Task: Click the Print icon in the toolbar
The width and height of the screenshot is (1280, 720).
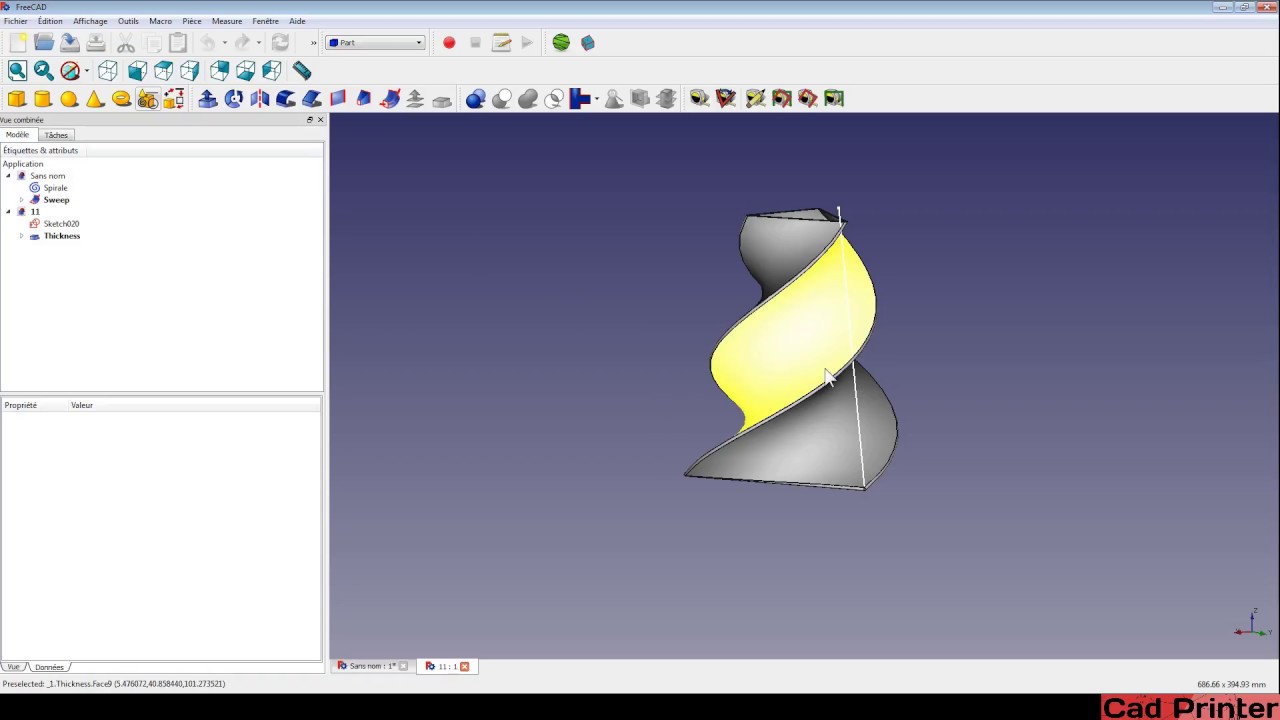Action: [x=96, y=42]
